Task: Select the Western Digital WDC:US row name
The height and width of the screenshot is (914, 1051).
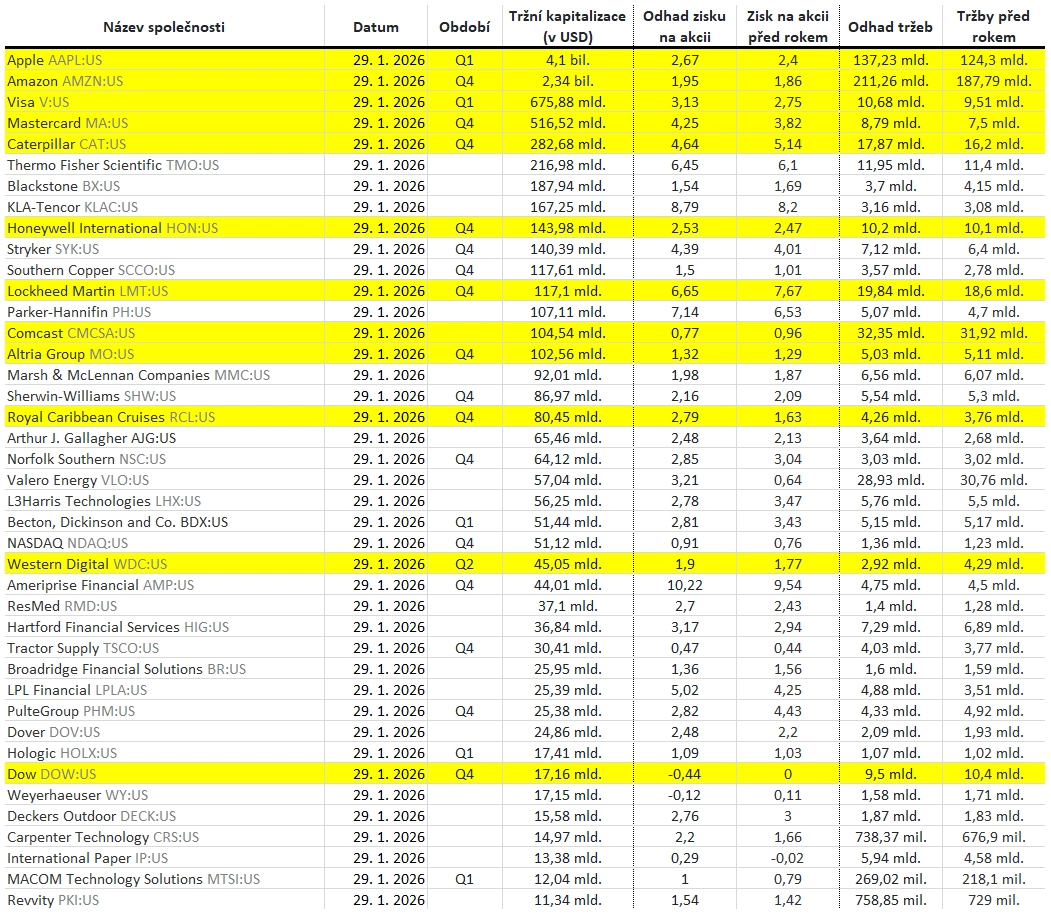Action: pos(87,564)
